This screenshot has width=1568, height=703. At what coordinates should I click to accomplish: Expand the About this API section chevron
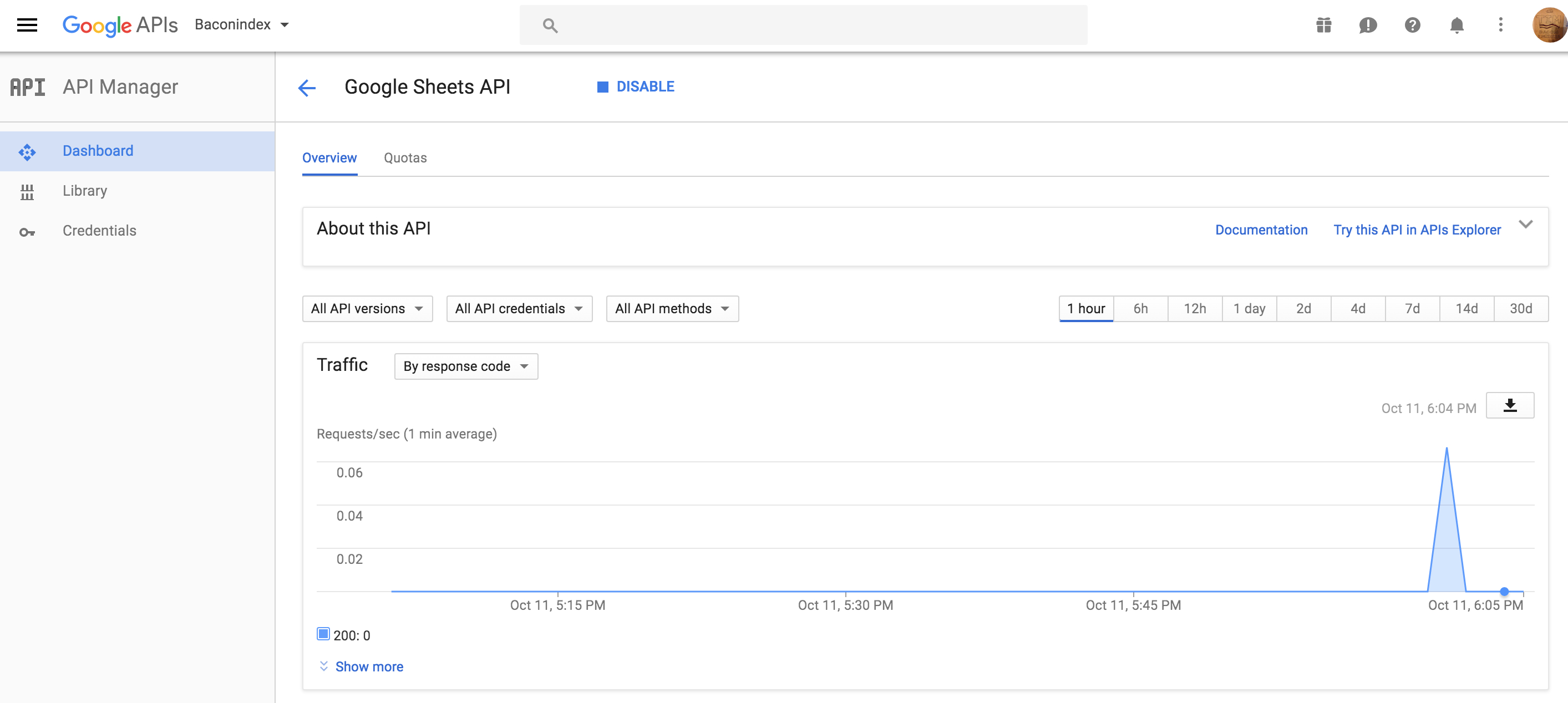click(1525, 224)
